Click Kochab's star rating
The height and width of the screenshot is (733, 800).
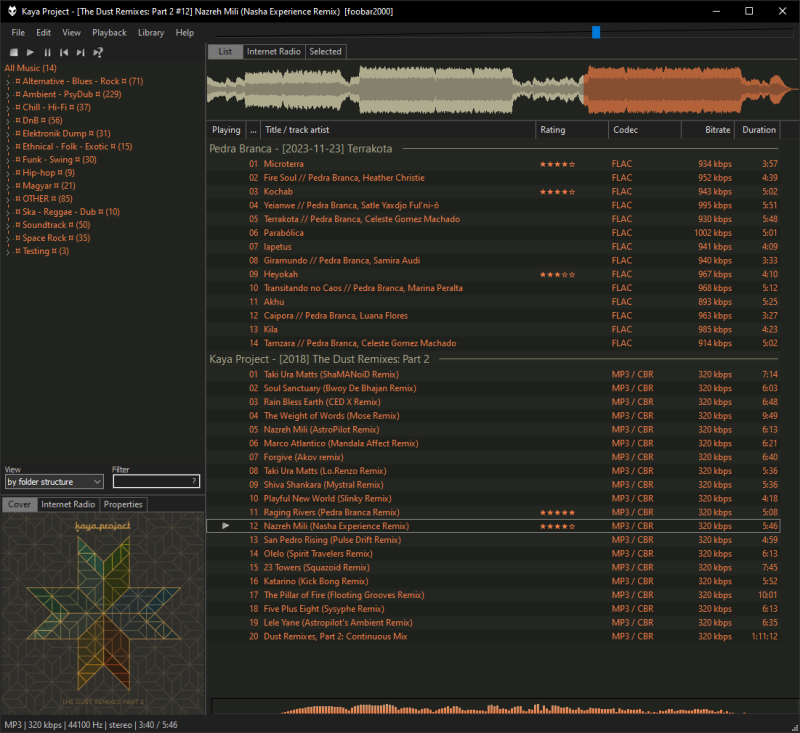(557, 192)
